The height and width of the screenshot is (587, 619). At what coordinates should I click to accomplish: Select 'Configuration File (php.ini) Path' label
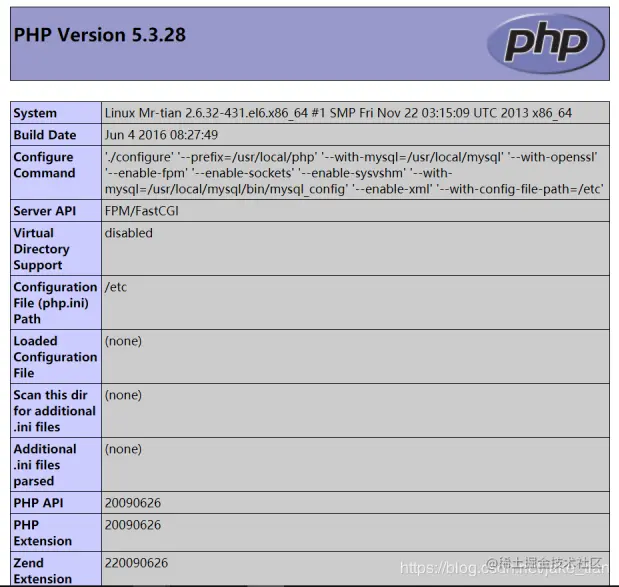(55, 303)
